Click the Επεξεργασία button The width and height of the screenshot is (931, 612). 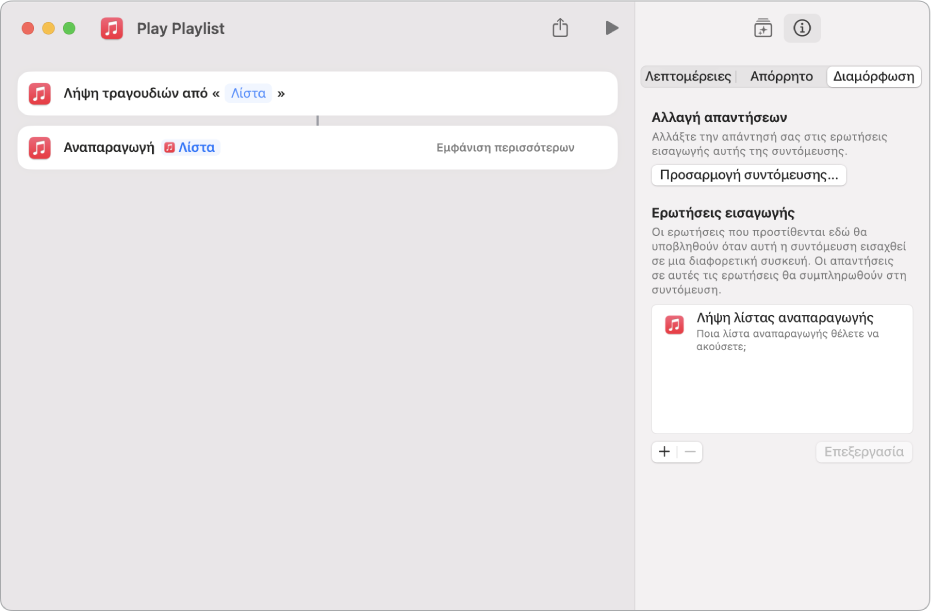864,452
